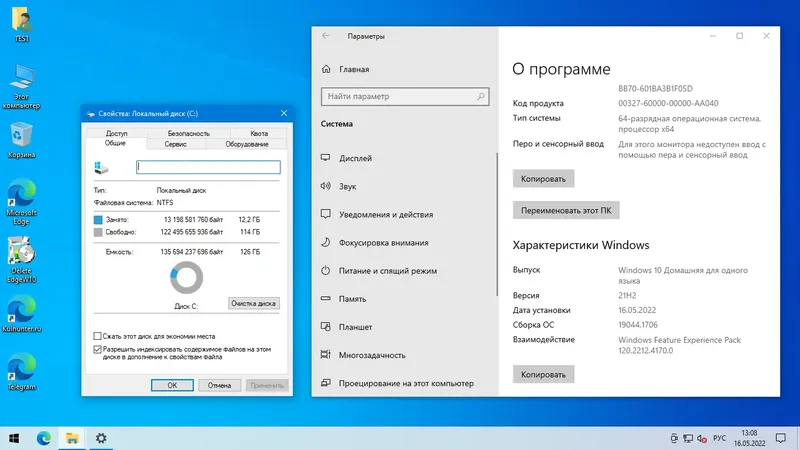Uncheck Разрешить индексировать содержимое checkbox
Image resolution: width=800 pixels, height=450 pixels.
(97, 349)
